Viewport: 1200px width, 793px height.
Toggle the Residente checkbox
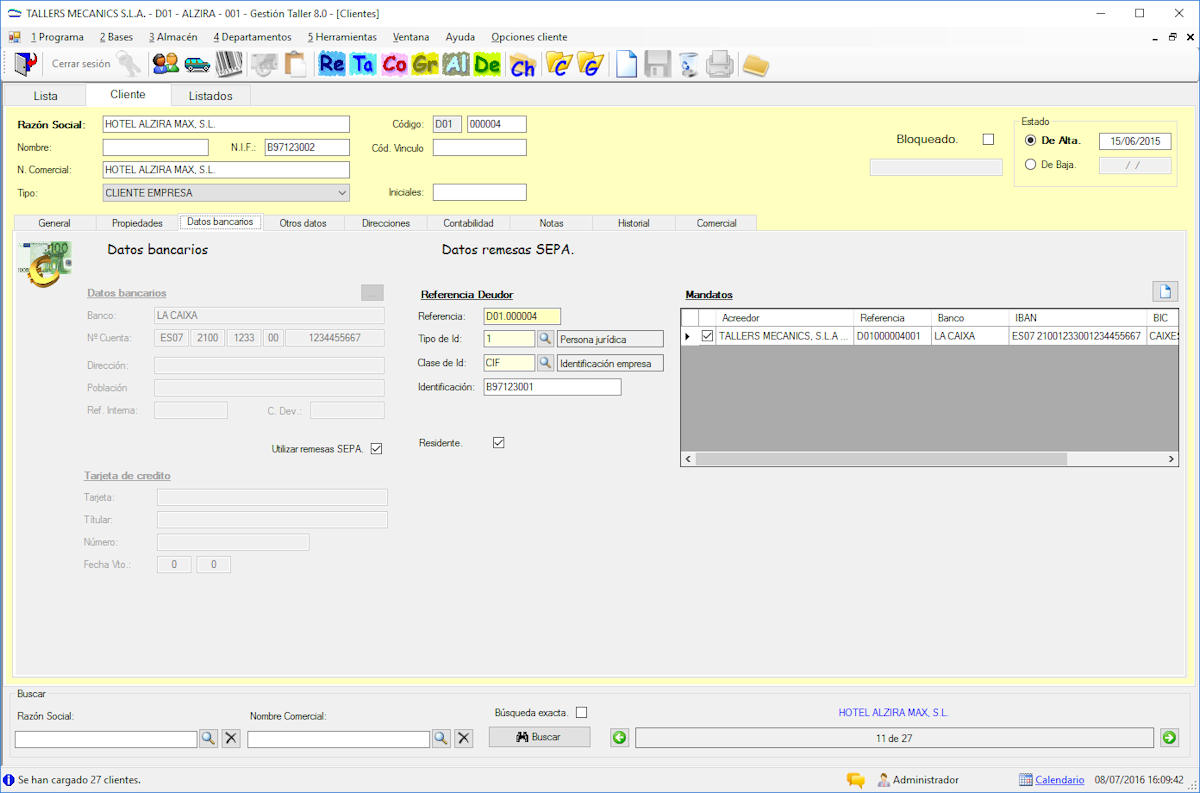click(499, 442)
